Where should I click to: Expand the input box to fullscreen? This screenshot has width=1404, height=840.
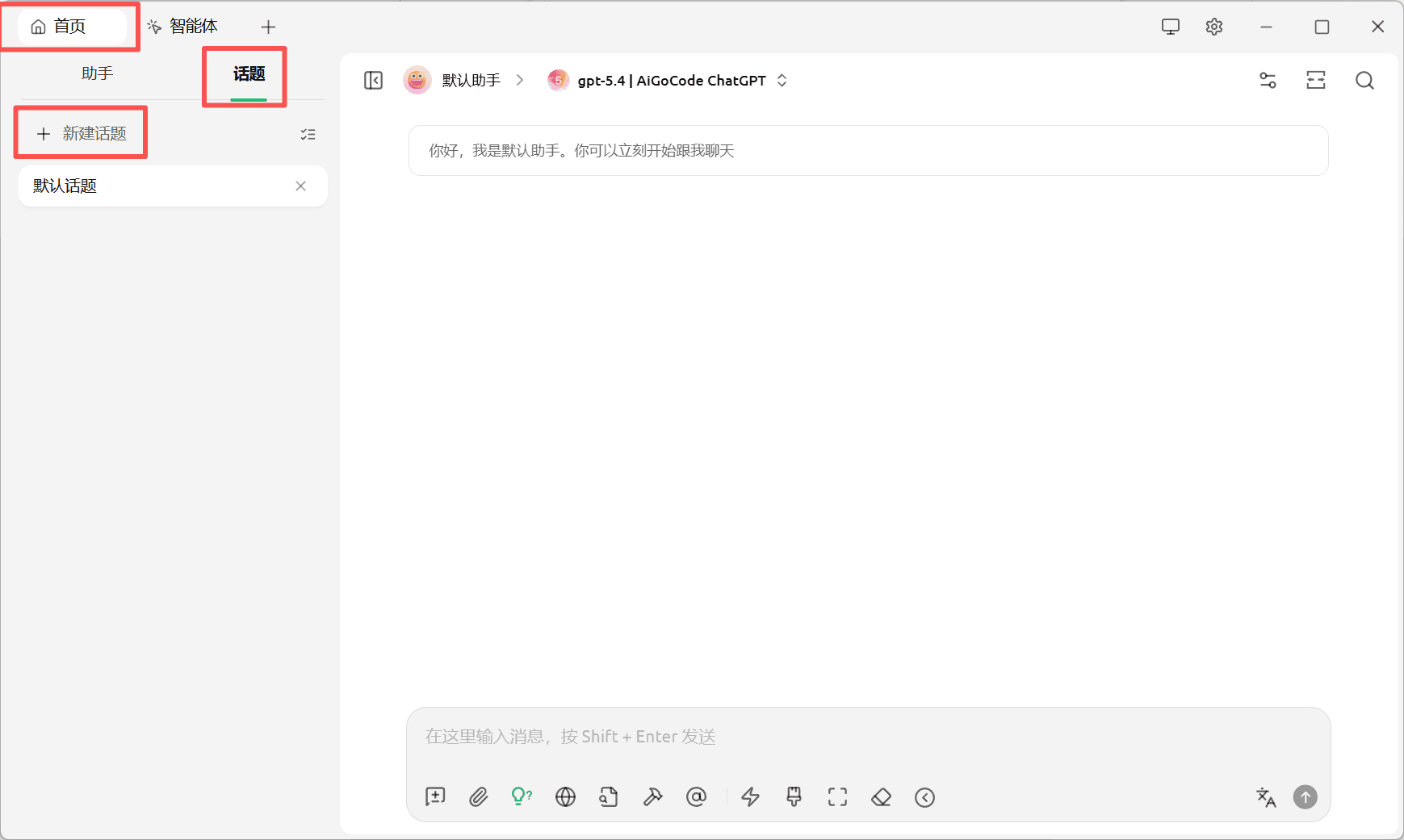click(x=838, y=797)
